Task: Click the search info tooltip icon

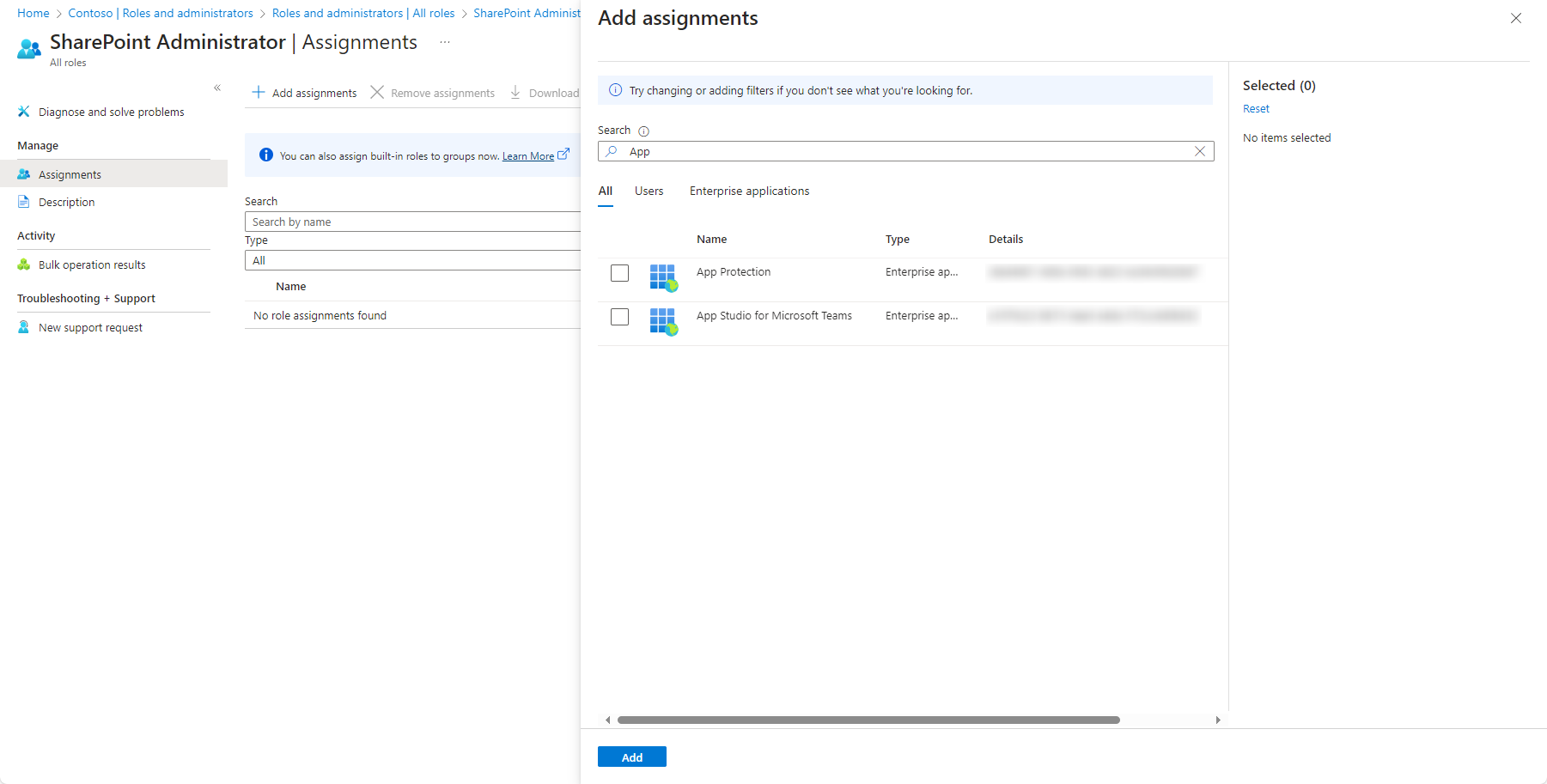Action: [643, 131]
